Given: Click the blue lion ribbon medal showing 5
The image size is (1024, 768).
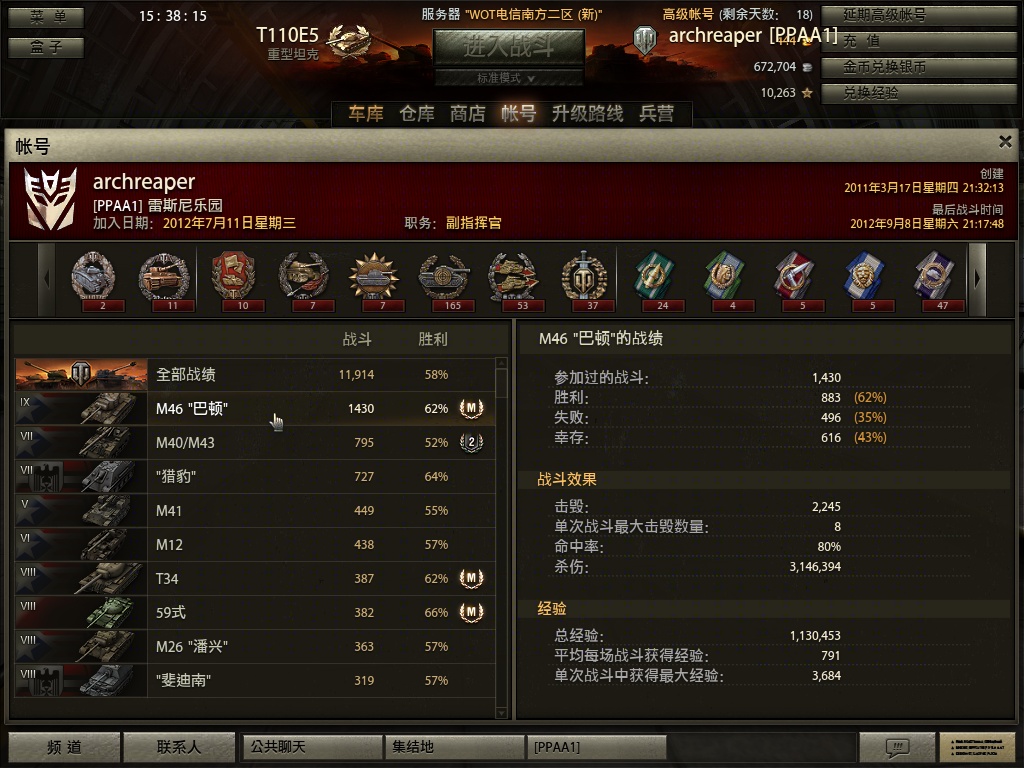Looking at the screenshot, I should tap(864, 280).
